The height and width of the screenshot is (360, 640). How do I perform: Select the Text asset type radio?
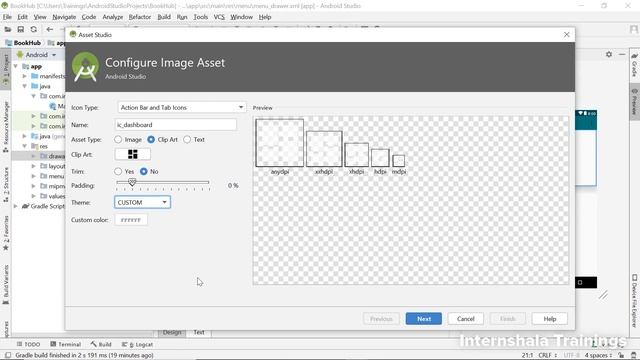tap(187, 140)
